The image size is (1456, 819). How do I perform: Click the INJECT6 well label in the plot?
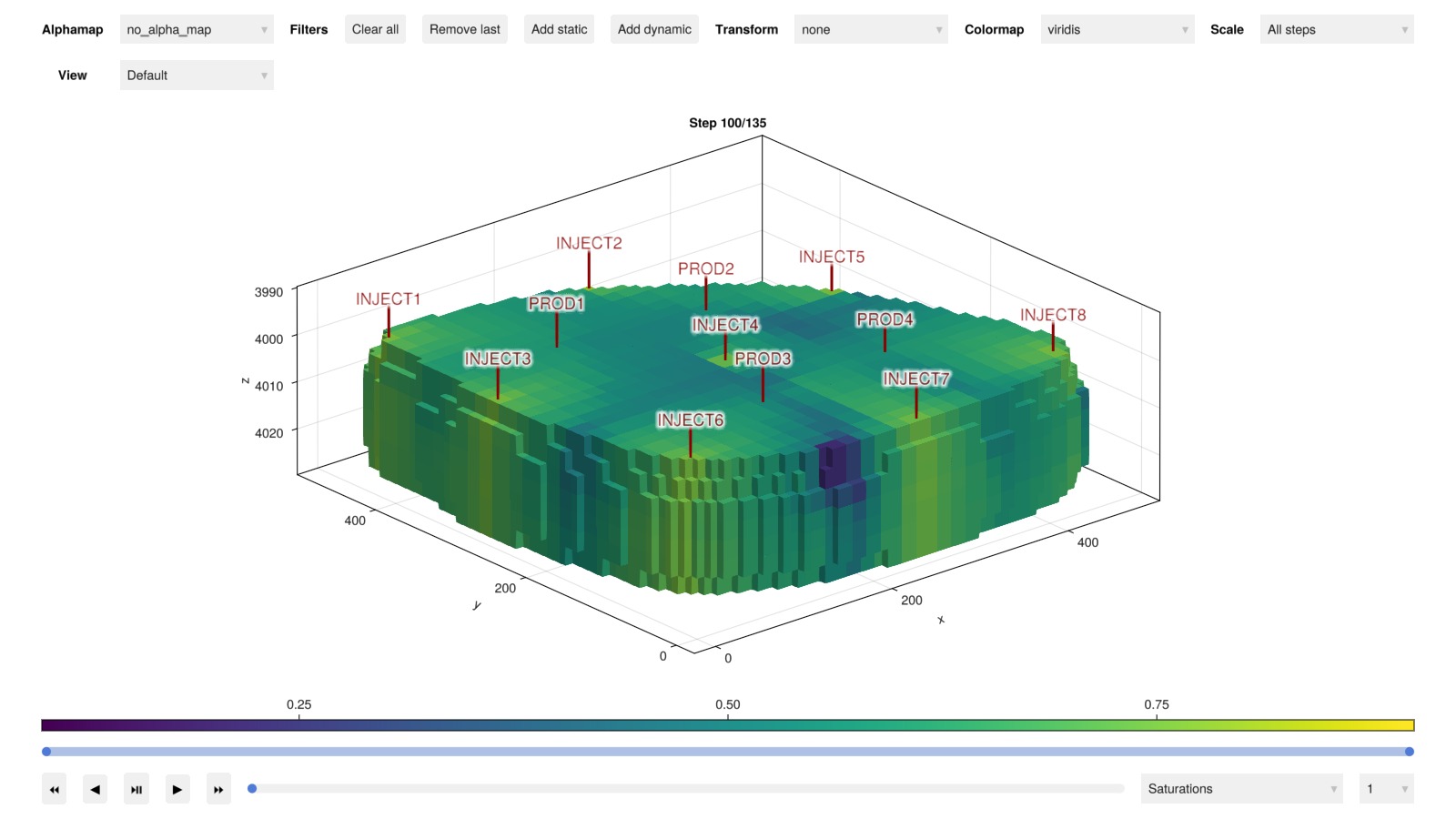pyautogui.click(x=690, y=420)
